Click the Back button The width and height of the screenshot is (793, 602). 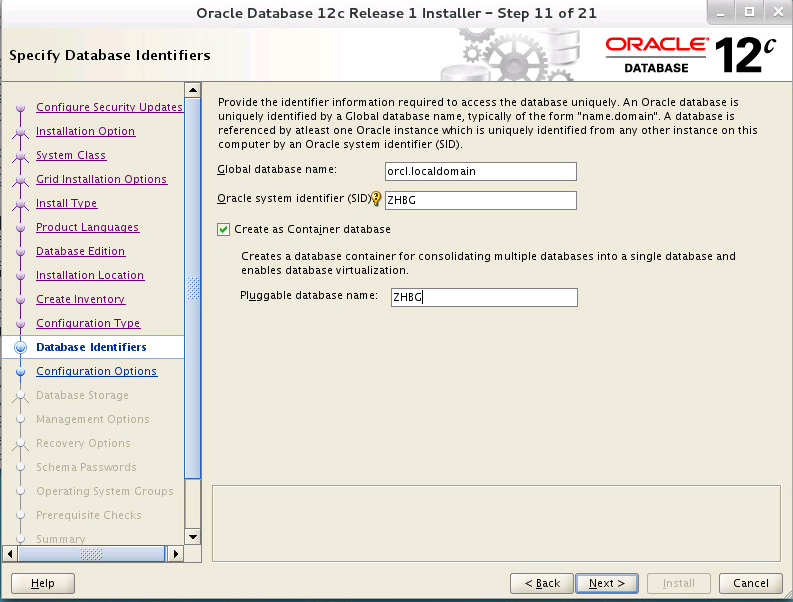click(542, 583)
